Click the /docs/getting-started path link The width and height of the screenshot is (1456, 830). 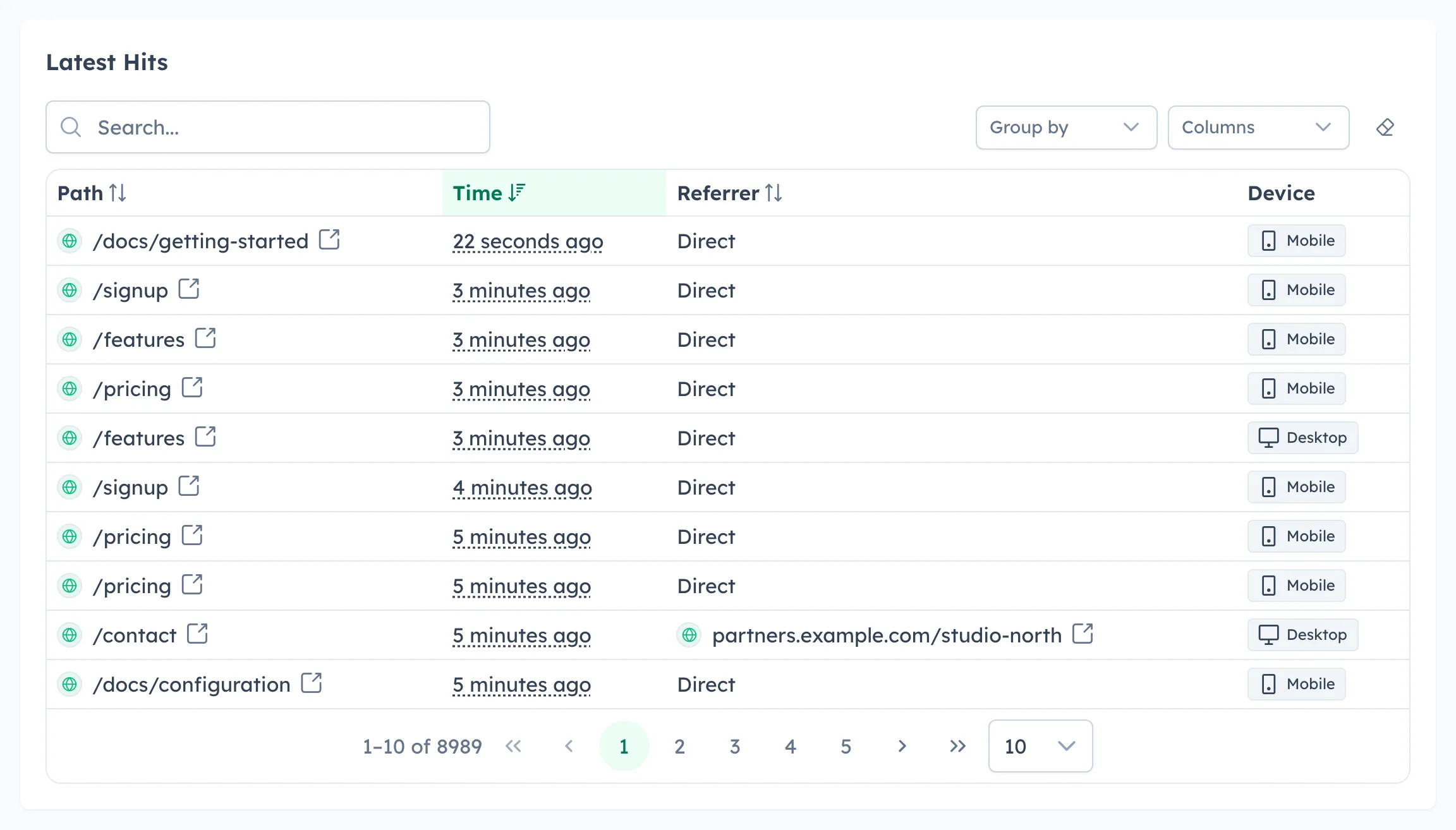200,241
